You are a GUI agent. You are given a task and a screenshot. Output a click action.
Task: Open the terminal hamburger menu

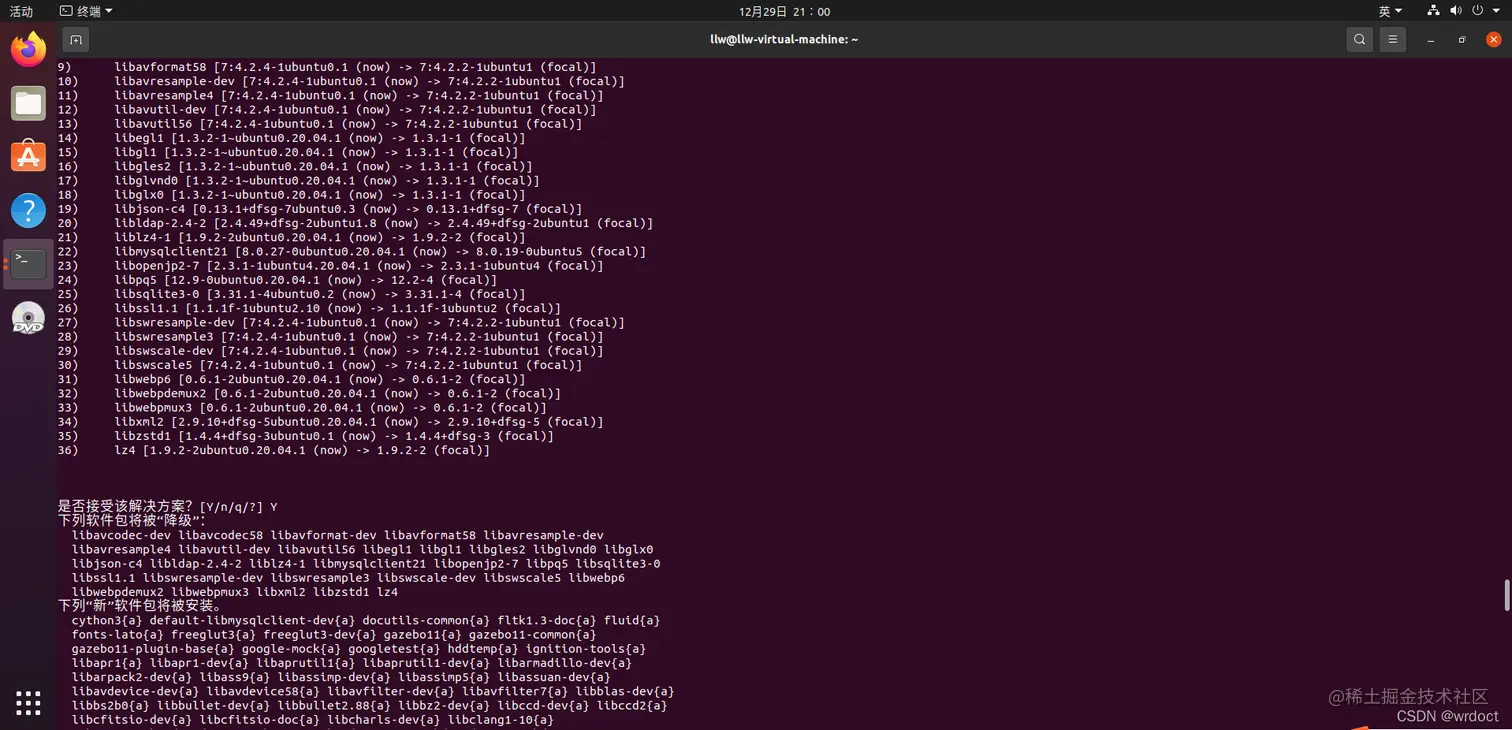click(x=1393, y=39)
